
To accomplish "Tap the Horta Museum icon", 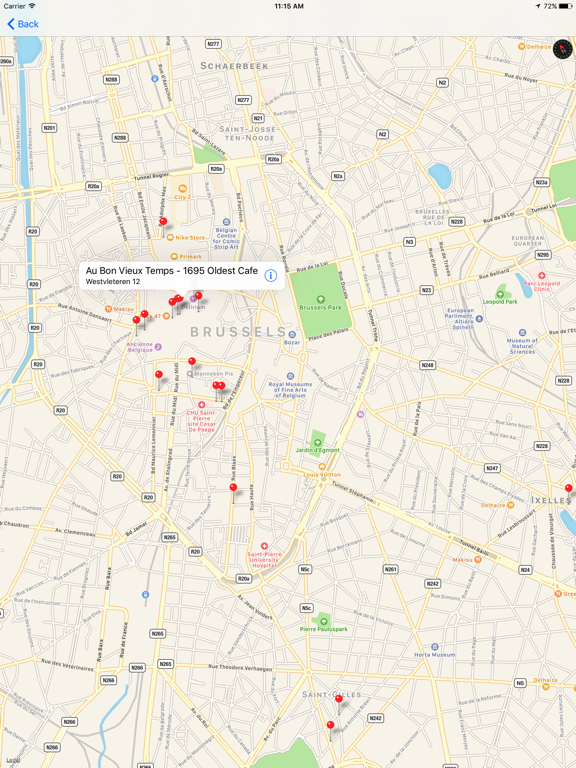I will pos(434,647).
